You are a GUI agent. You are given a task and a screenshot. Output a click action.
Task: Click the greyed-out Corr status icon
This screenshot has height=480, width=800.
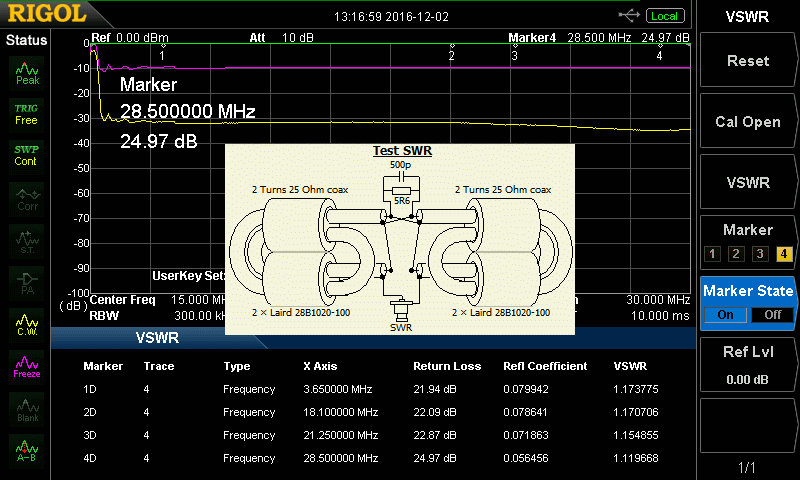click(27, 198)
